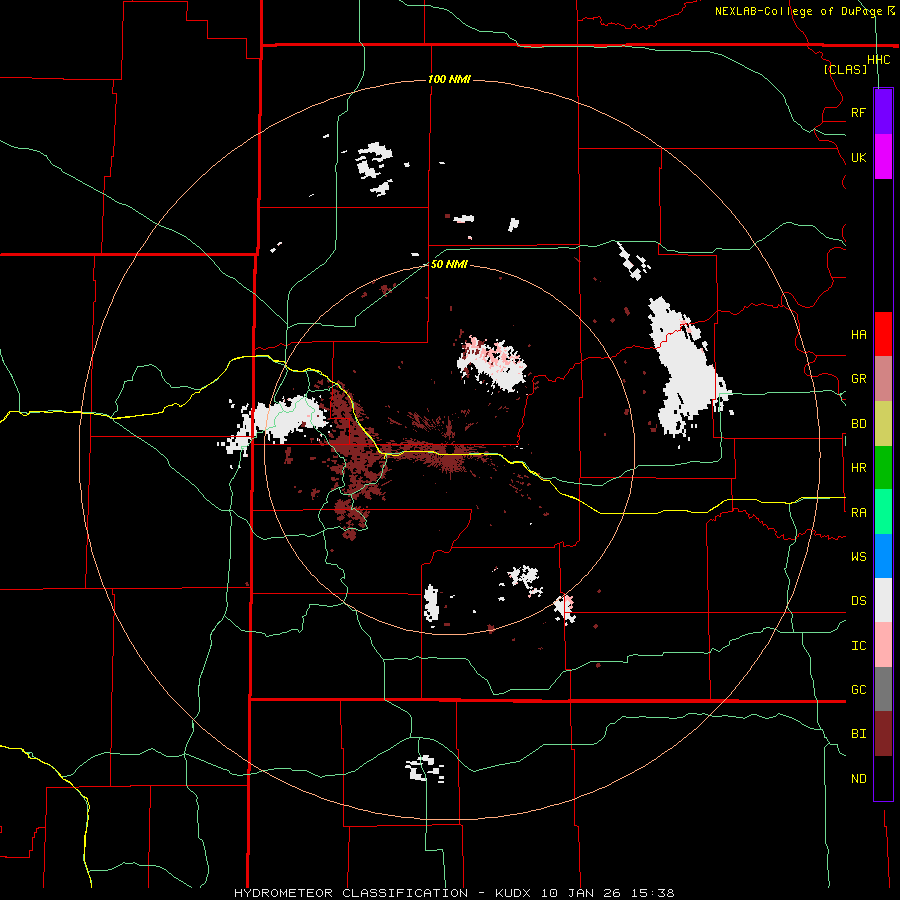The width and height of the screenshot is (900, 900).
Task: Click the HR green legend swatch
Action: coord(883,468)
